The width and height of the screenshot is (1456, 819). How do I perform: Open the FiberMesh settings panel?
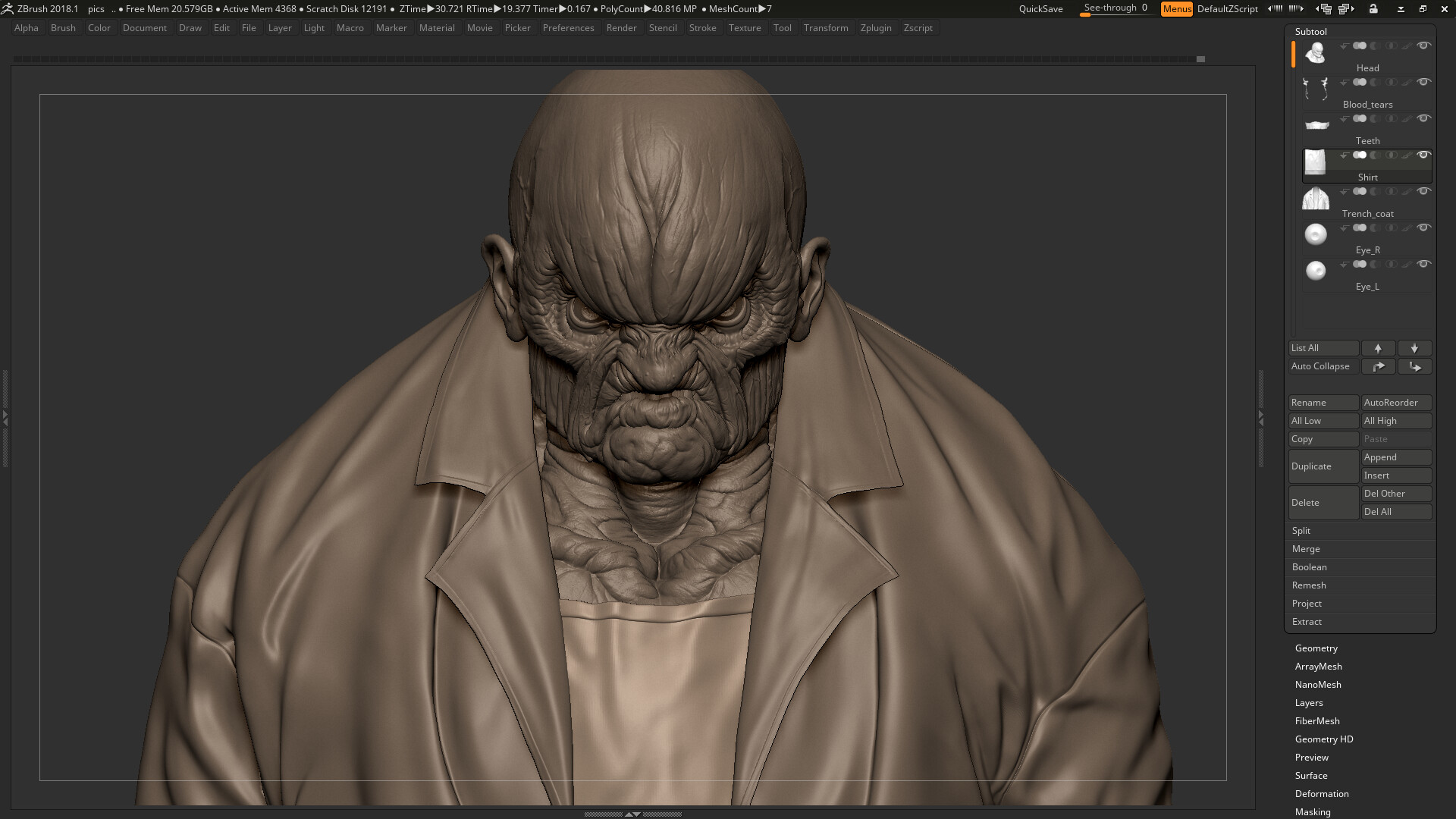[1317, 720]
